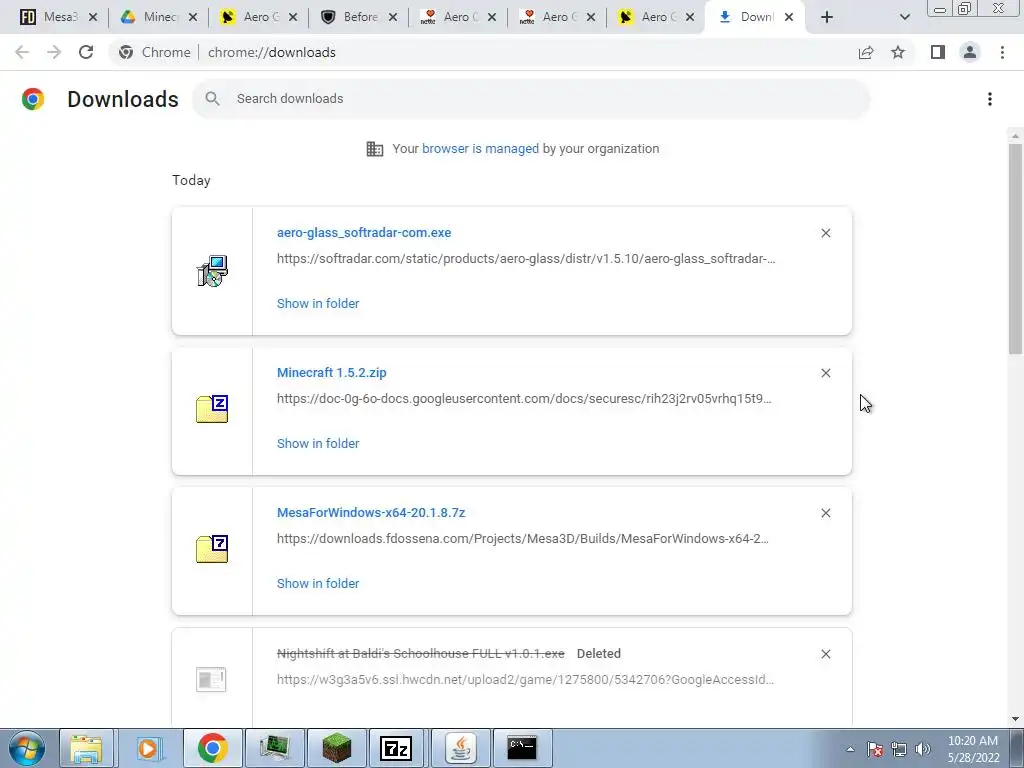Image resolution: width=1024 pixels, height=768 pixels.
Task: Click the network tray icon
Action: [x=899, y=749]
